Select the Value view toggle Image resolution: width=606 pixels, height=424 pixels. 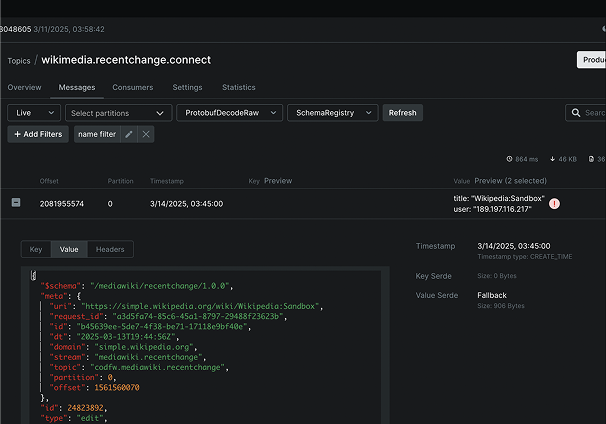coord(69,249)
